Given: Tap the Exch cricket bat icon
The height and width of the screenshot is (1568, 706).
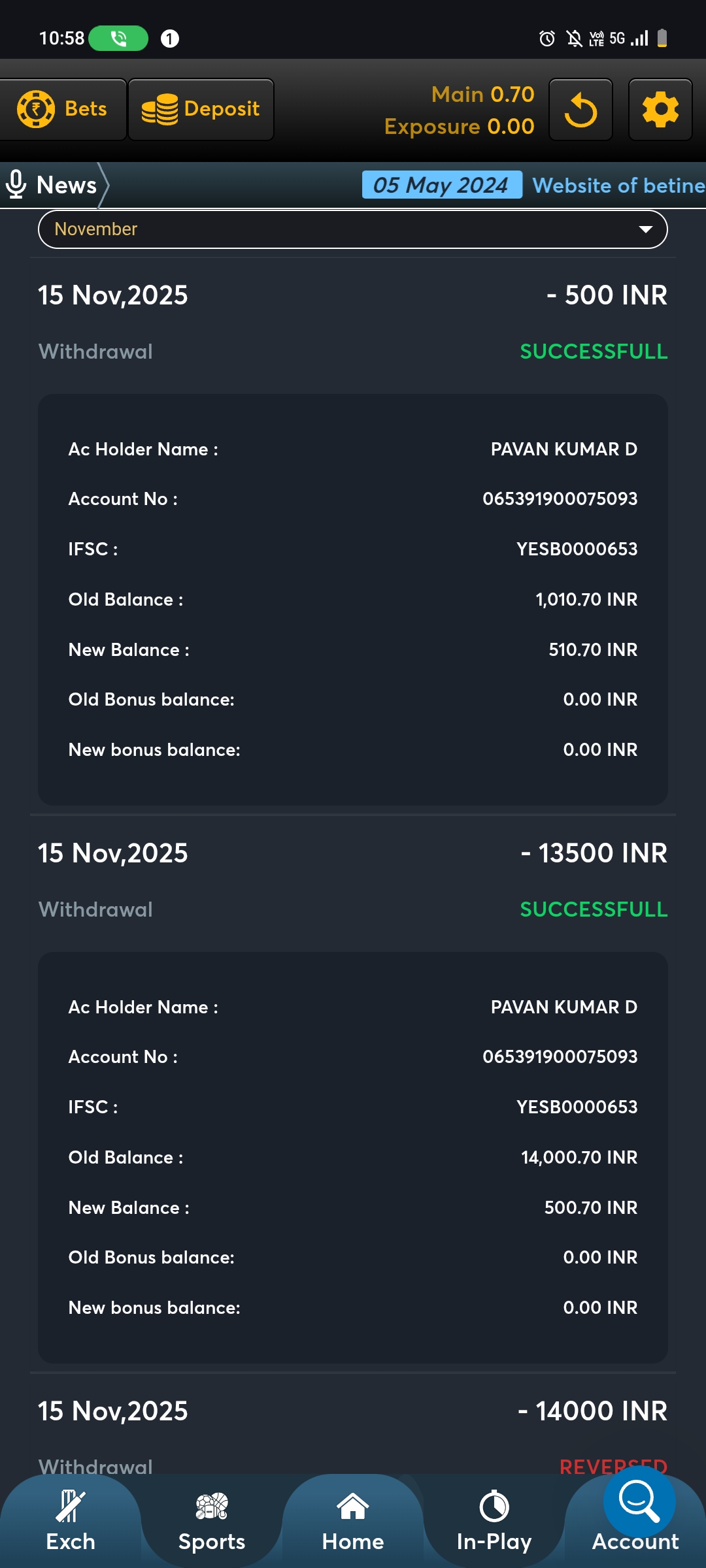Looking at the screenshot, I should [71, 1507].
